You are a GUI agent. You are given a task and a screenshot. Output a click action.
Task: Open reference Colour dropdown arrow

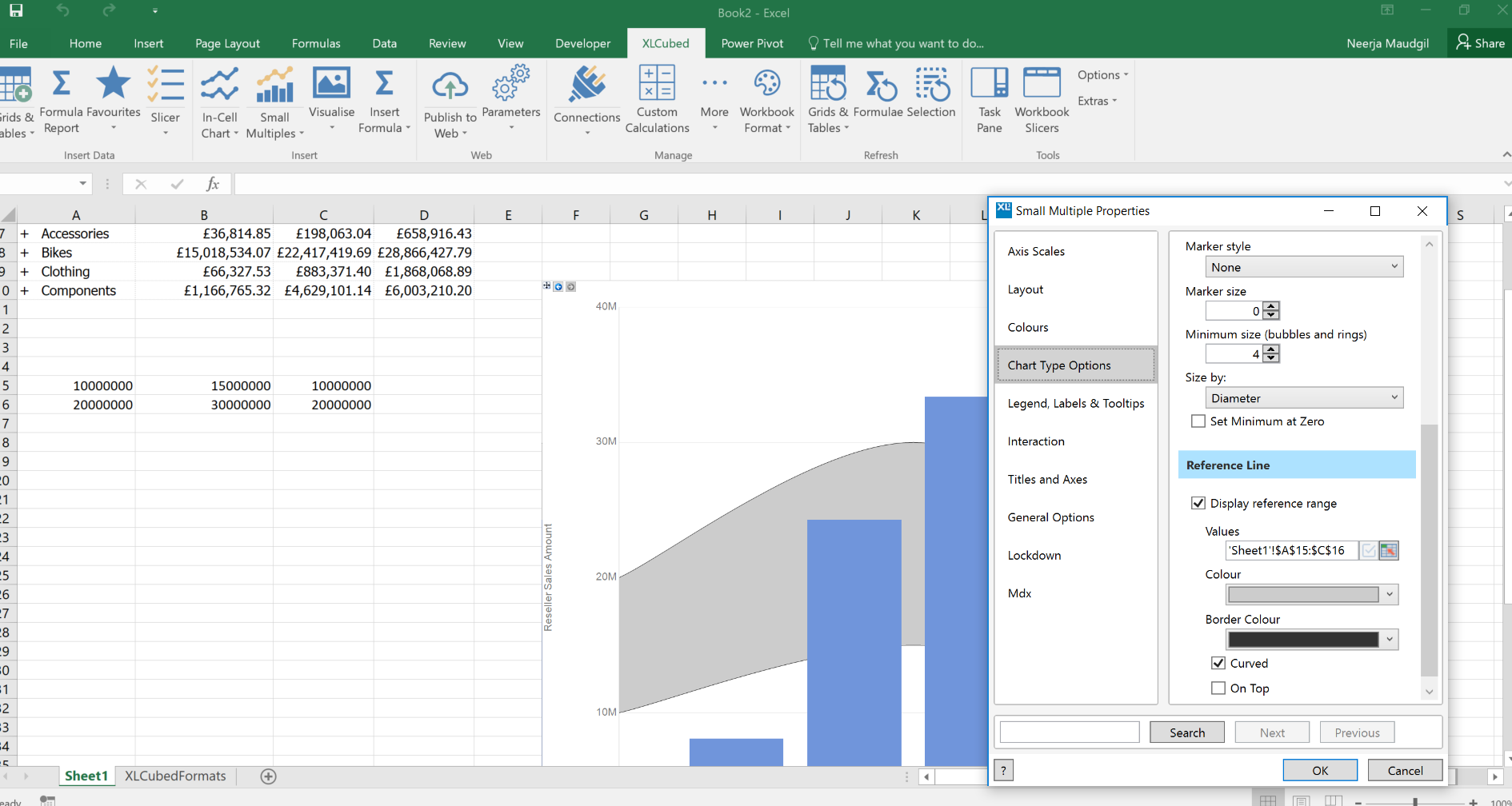tap(1390, 594)
